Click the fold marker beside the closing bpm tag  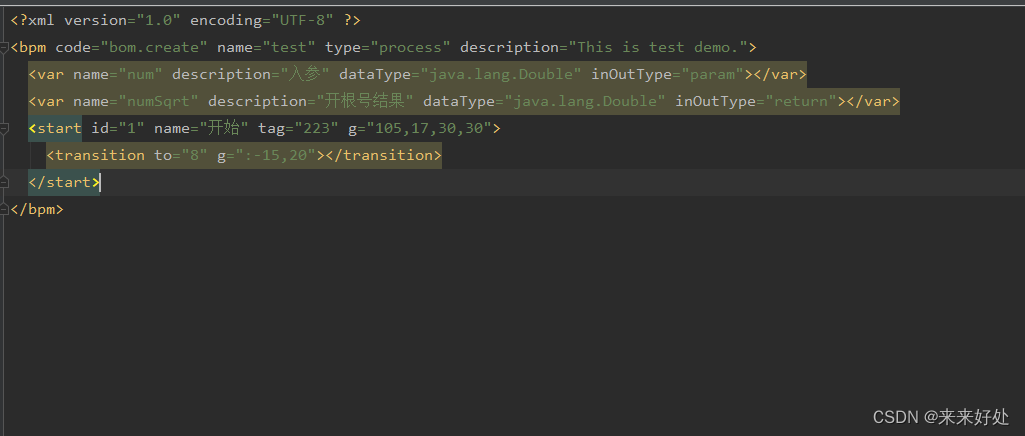click(x=4, y=209)
